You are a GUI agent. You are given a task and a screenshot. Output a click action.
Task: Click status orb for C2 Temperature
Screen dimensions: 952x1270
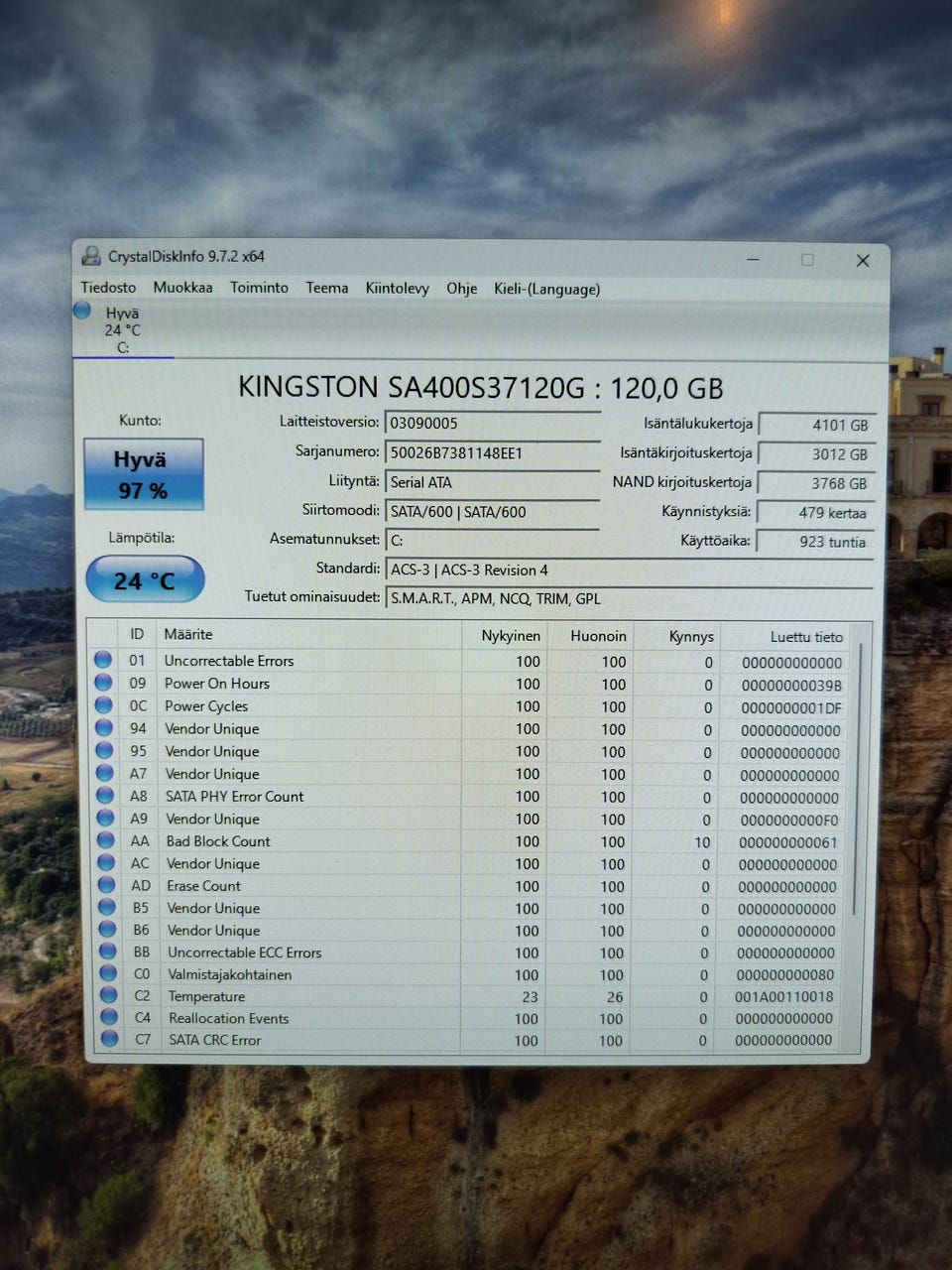coord(109,995)
